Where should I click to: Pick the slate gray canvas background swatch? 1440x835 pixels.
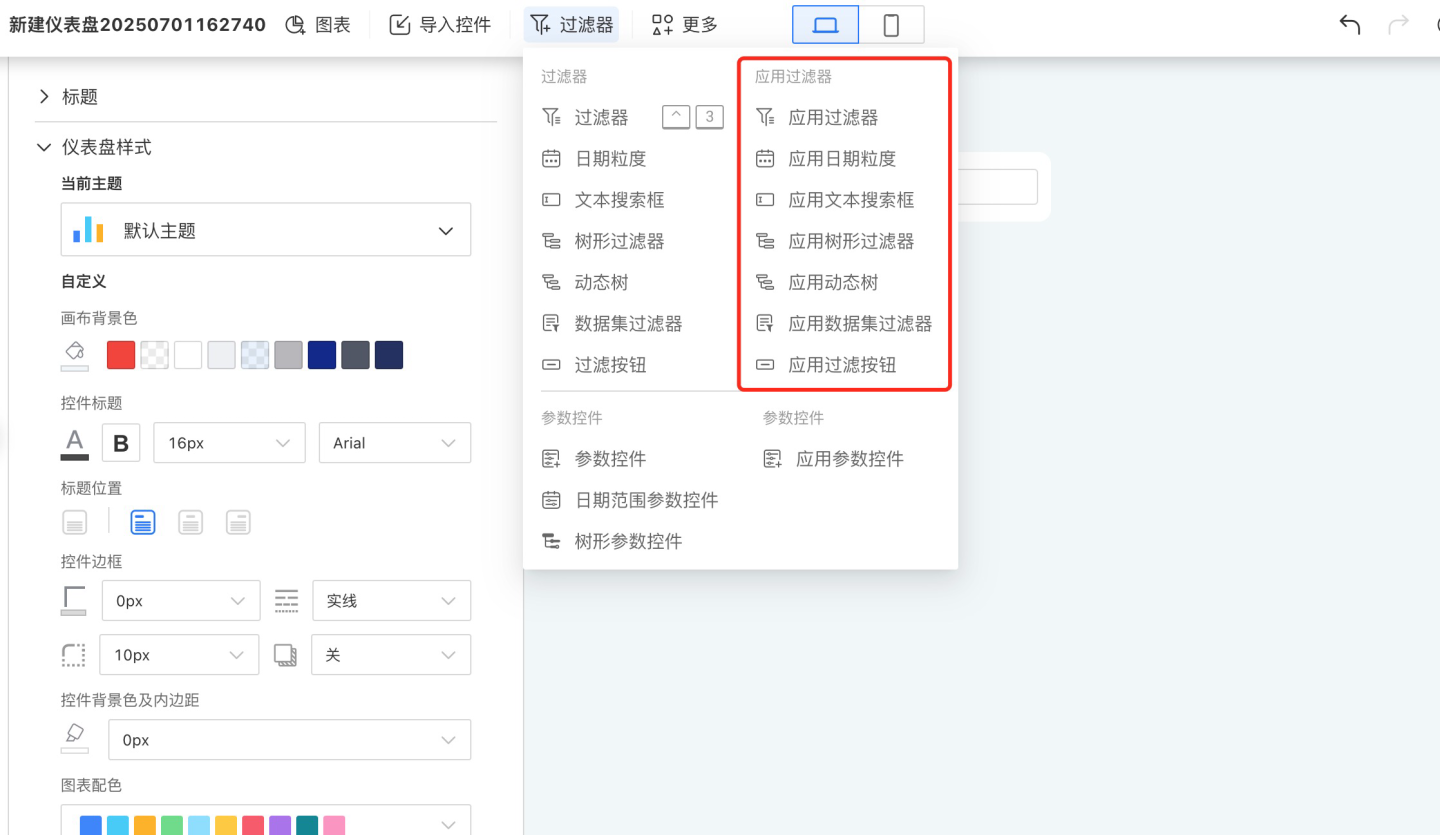[355, 355]
